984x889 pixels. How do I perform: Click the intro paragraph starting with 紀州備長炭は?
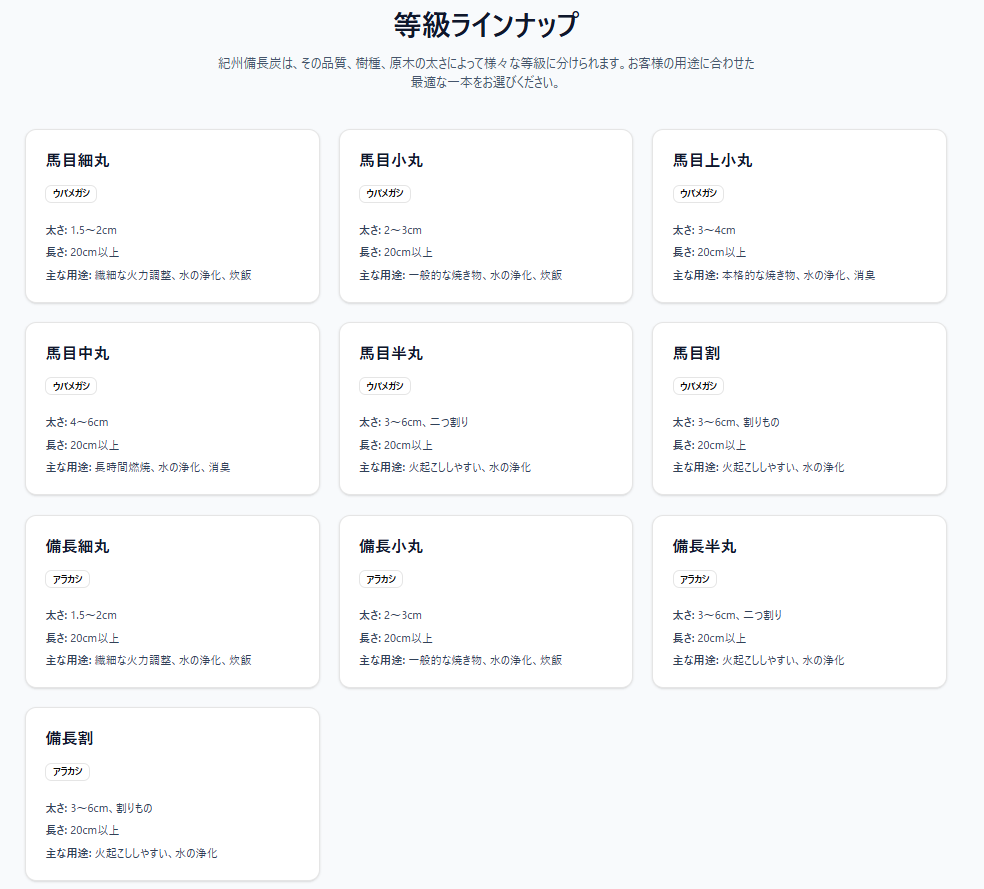click(486, 73)
